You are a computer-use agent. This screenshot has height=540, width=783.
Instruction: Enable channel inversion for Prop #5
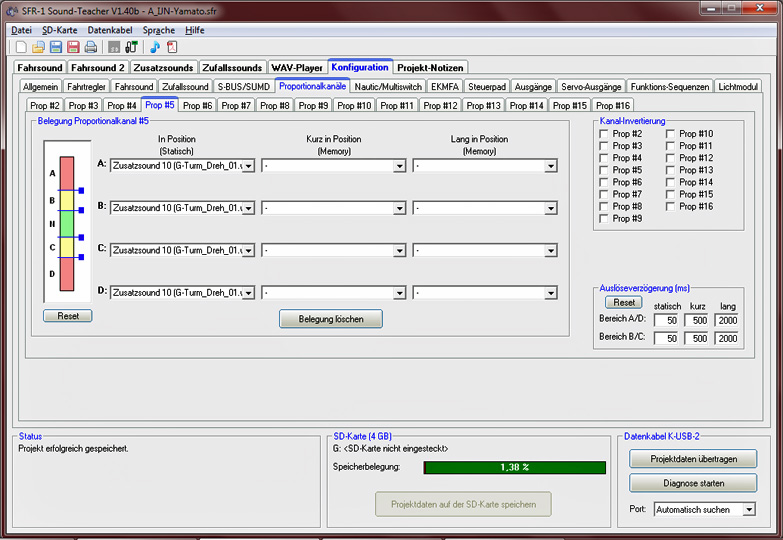point(604,170)
